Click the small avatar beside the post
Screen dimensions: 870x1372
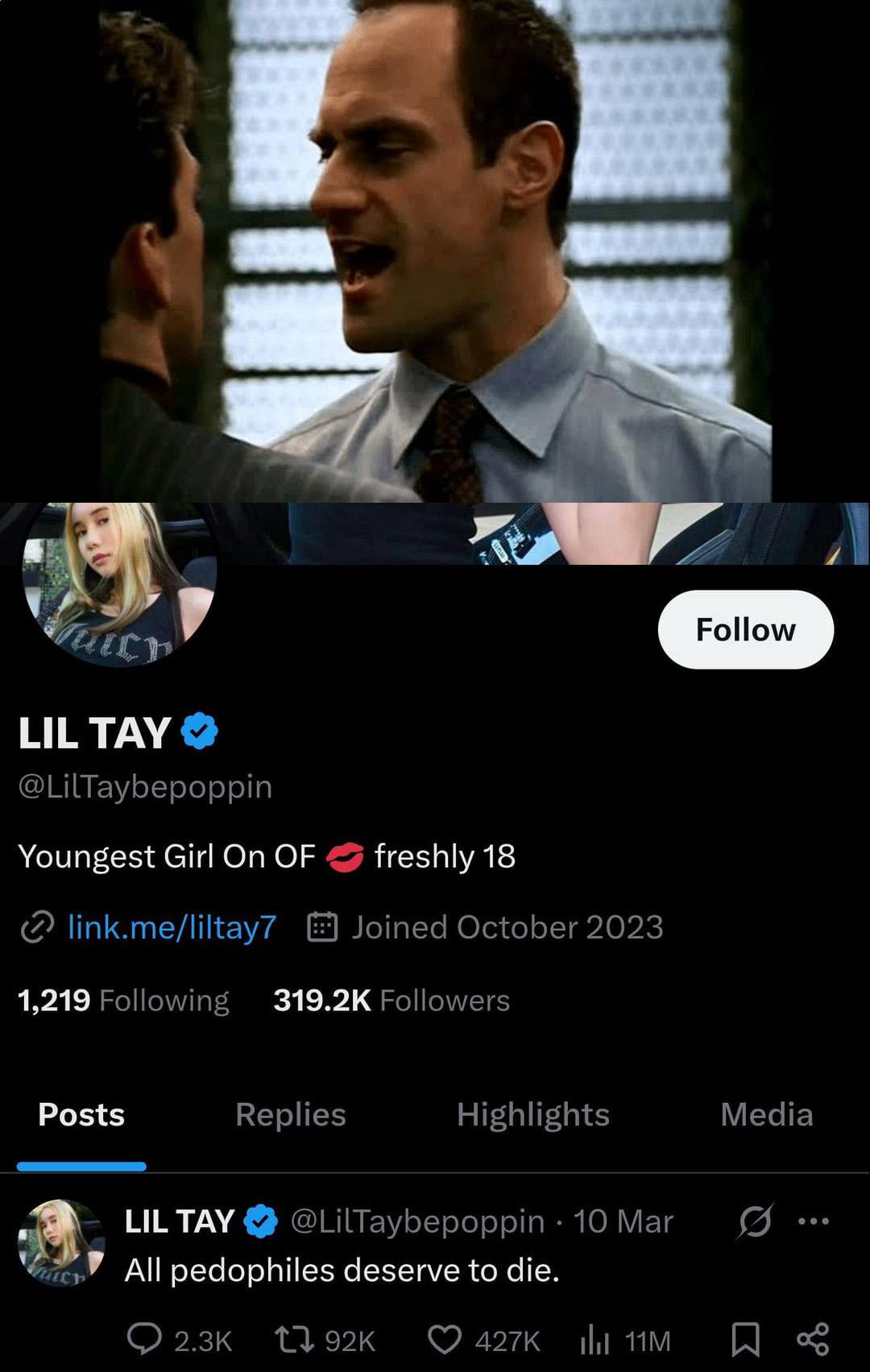[x=61, y=1242]
